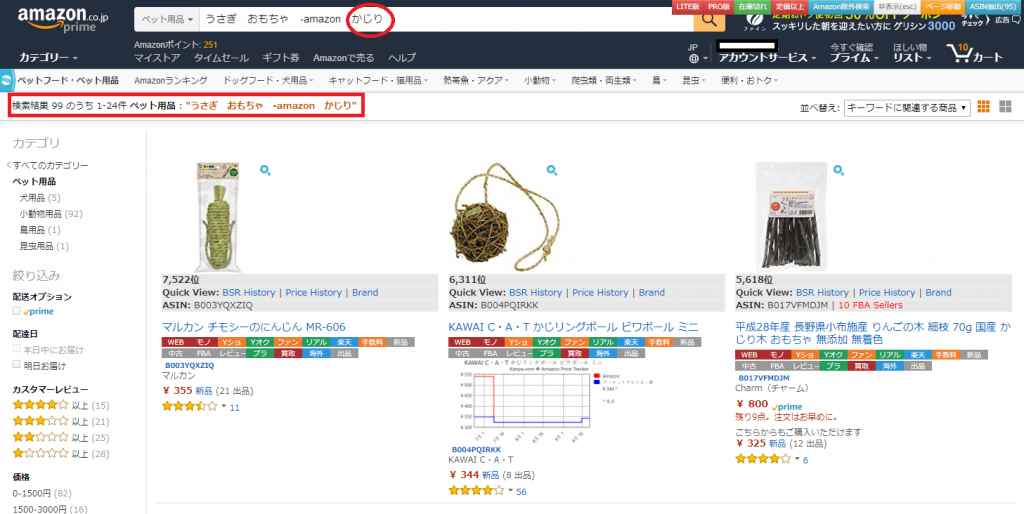
Task: Open Keepa price history chart for KAWAI
Action: pyautogui.click(x=551, y=402)
